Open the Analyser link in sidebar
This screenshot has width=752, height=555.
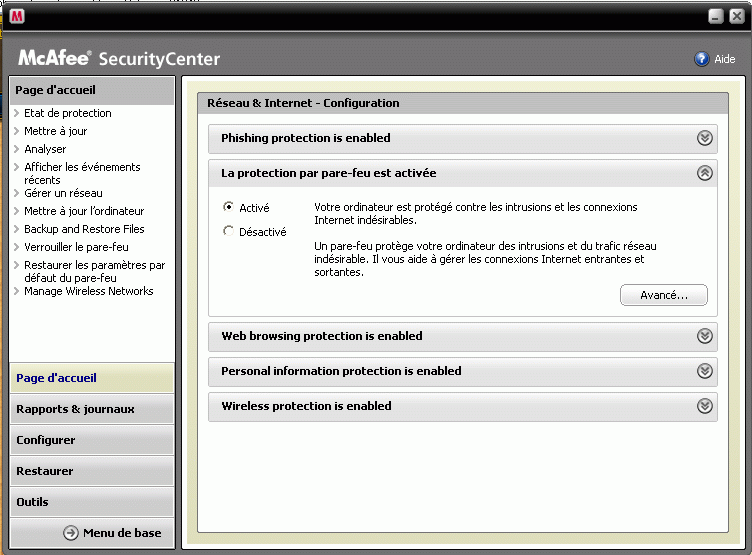click(45, 149)
